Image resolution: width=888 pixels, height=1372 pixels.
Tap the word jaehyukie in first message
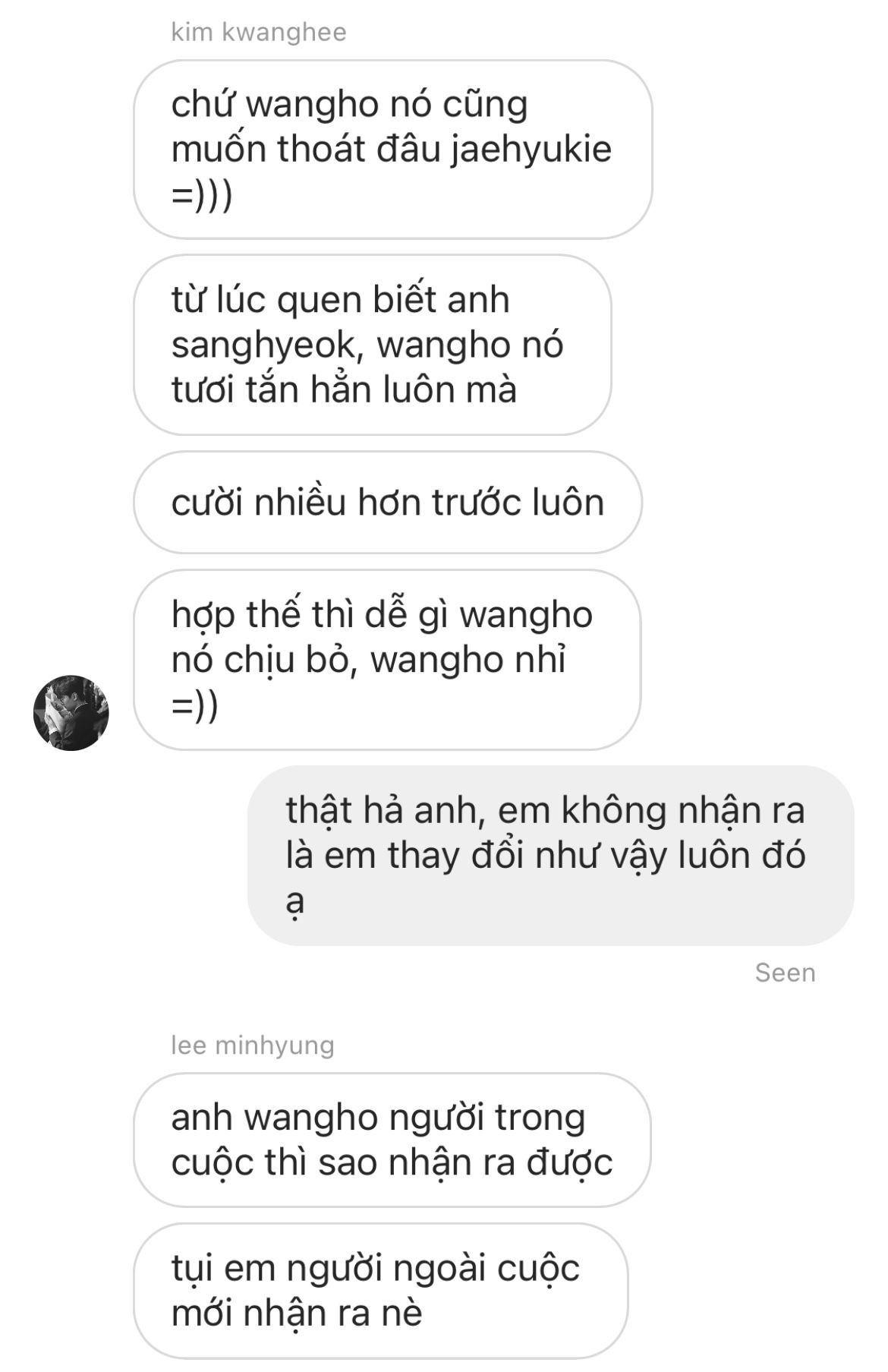coord(531,149)
